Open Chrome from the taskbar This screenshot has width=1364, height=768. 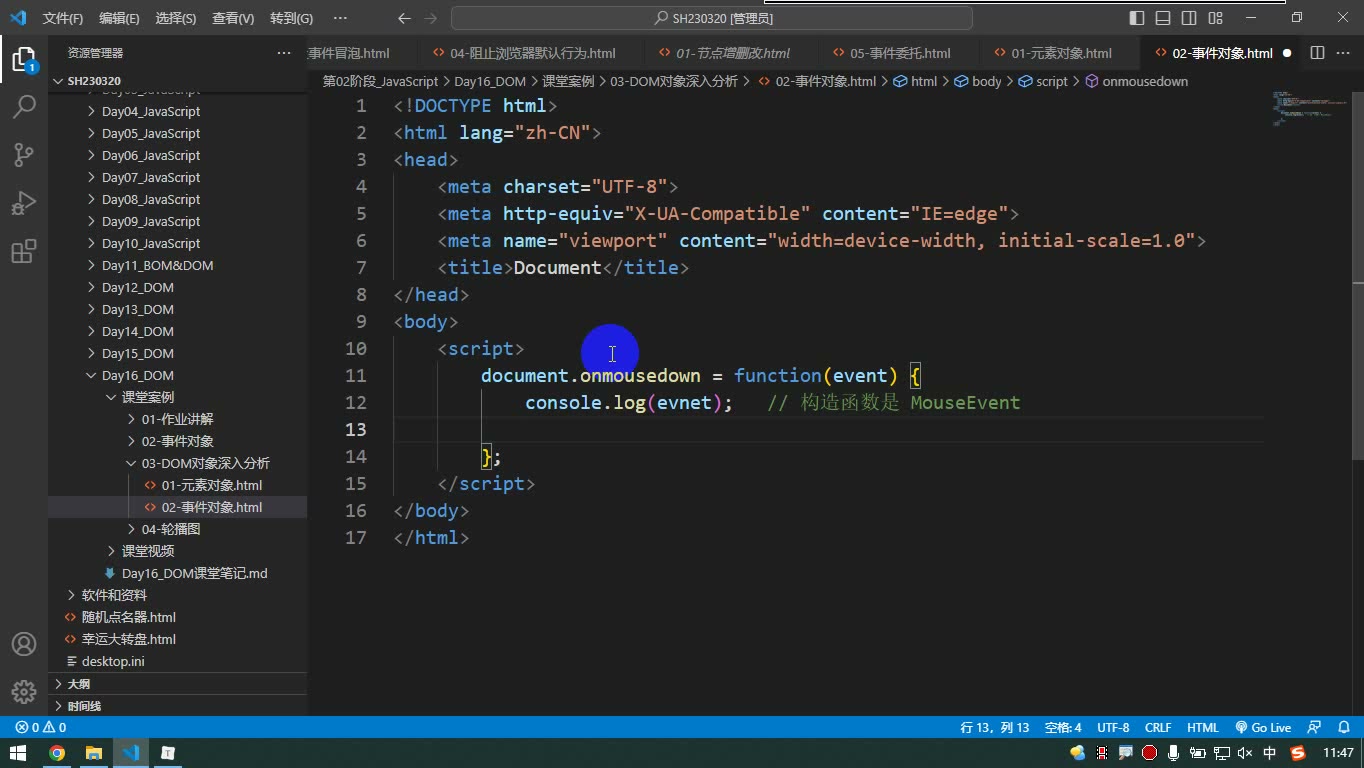pos(57,753)
